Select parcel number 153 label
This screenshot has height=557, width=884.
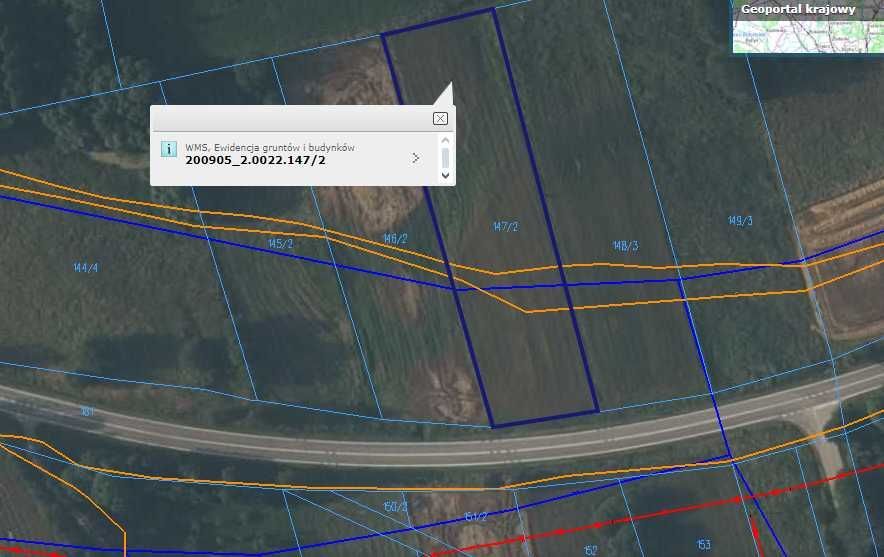pyautogui.click(x=704, y=545)
